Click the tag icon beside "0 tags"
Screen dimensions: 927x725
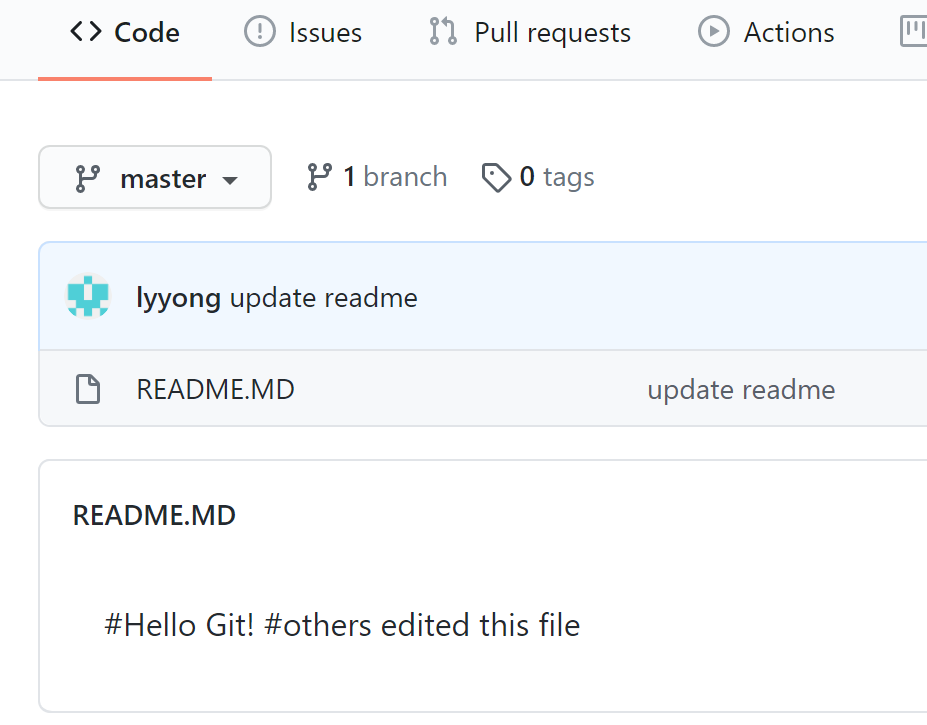point(496,178)
